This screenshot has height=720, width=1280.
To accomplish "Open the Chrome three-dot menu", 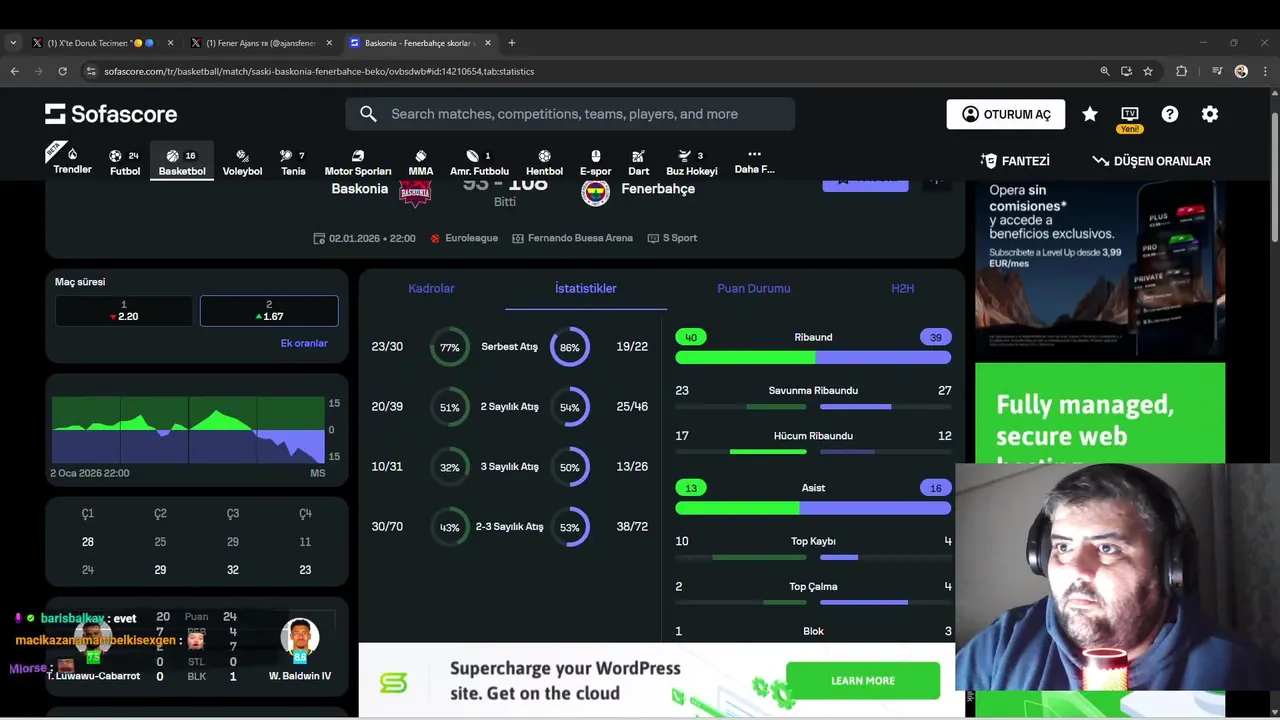I will tap(1265, 71).
